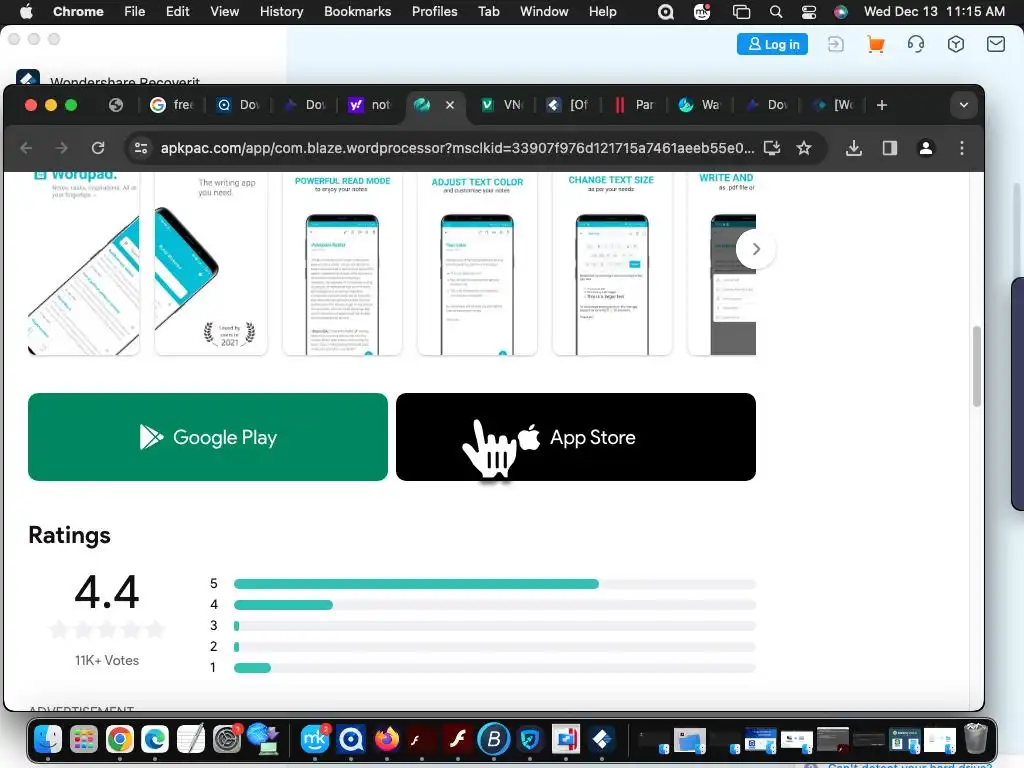Click the '11K+ Votes' text

[x=106, y=660]
